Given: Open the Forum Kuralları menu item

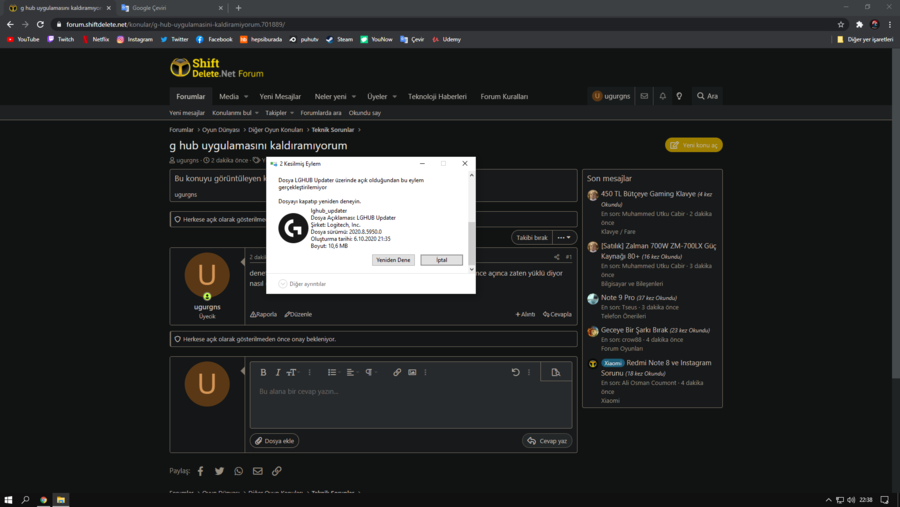Looking at the screenshot, I should tap(504, 96).
